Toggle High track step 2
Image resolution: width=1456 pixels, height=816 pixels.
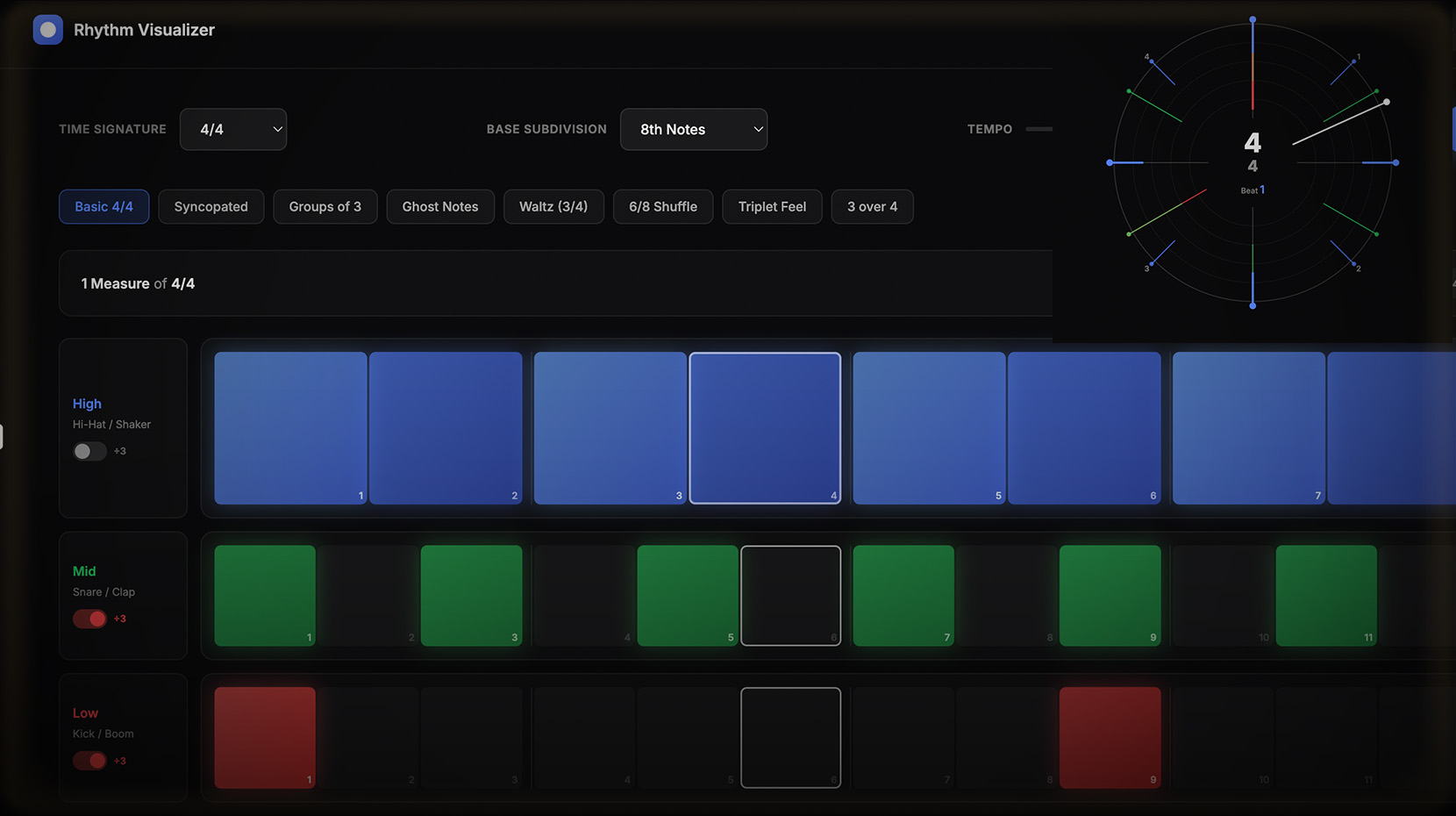coord(446,428)
